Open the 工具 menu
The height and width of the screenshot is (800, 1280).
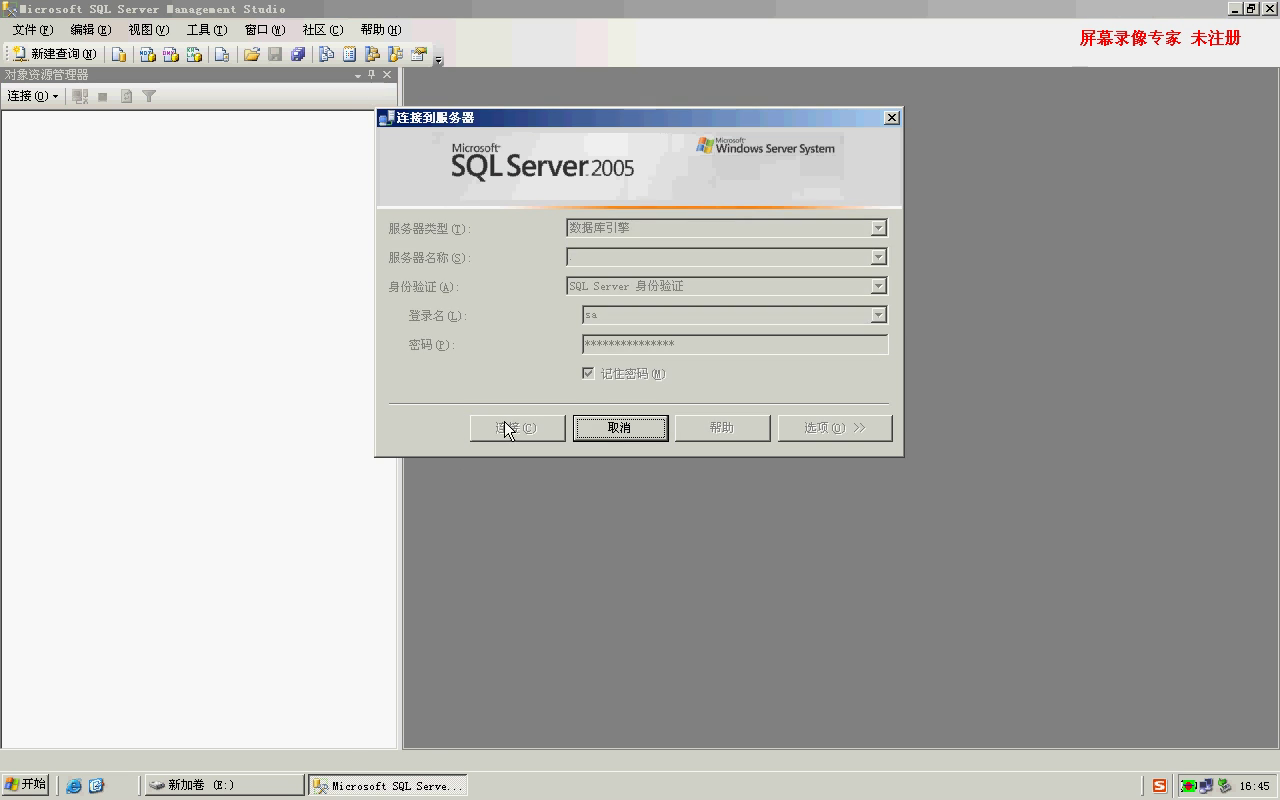206,30
